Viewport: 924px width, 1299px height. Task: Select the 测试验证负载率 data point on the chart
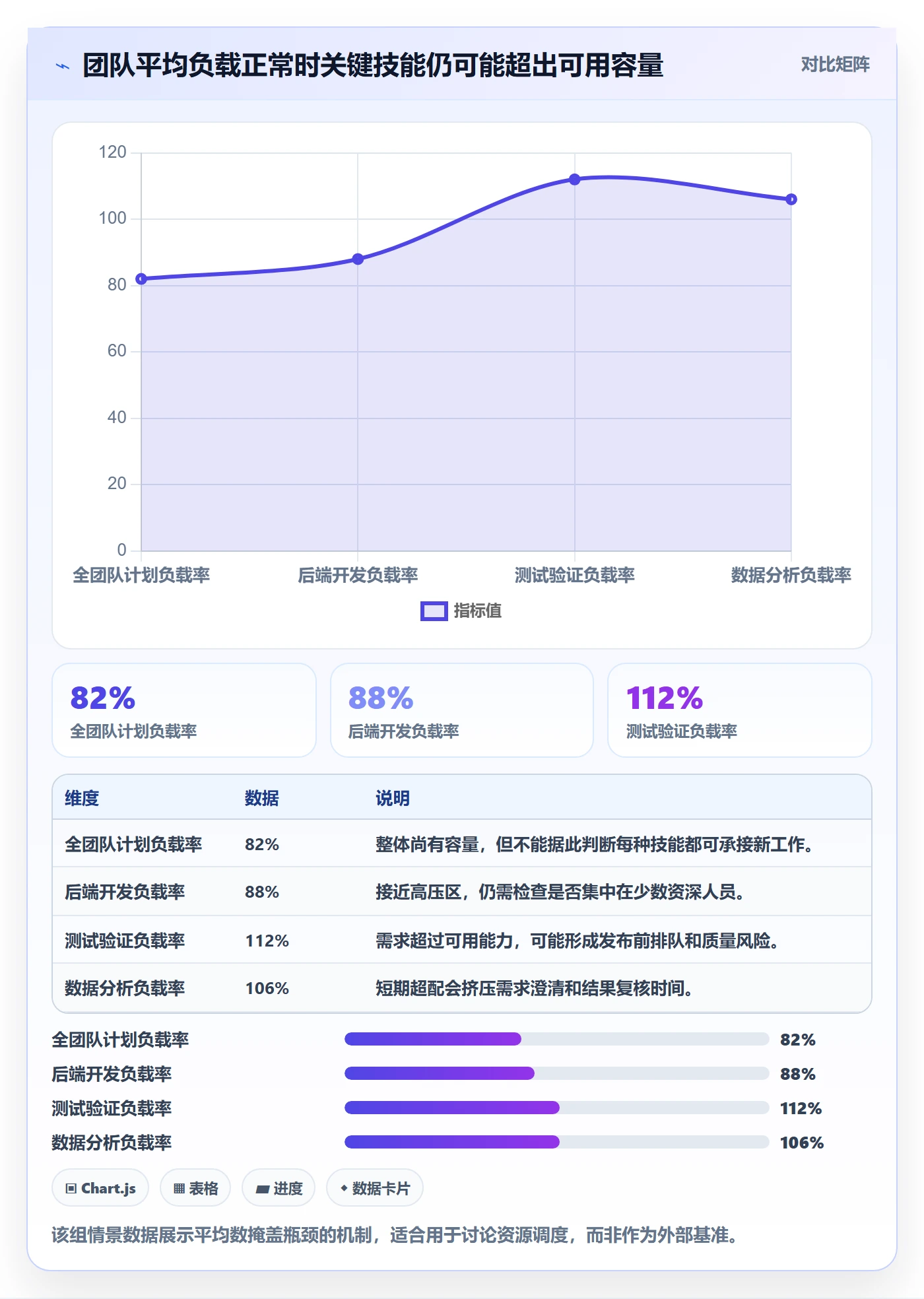coord(574,180)
